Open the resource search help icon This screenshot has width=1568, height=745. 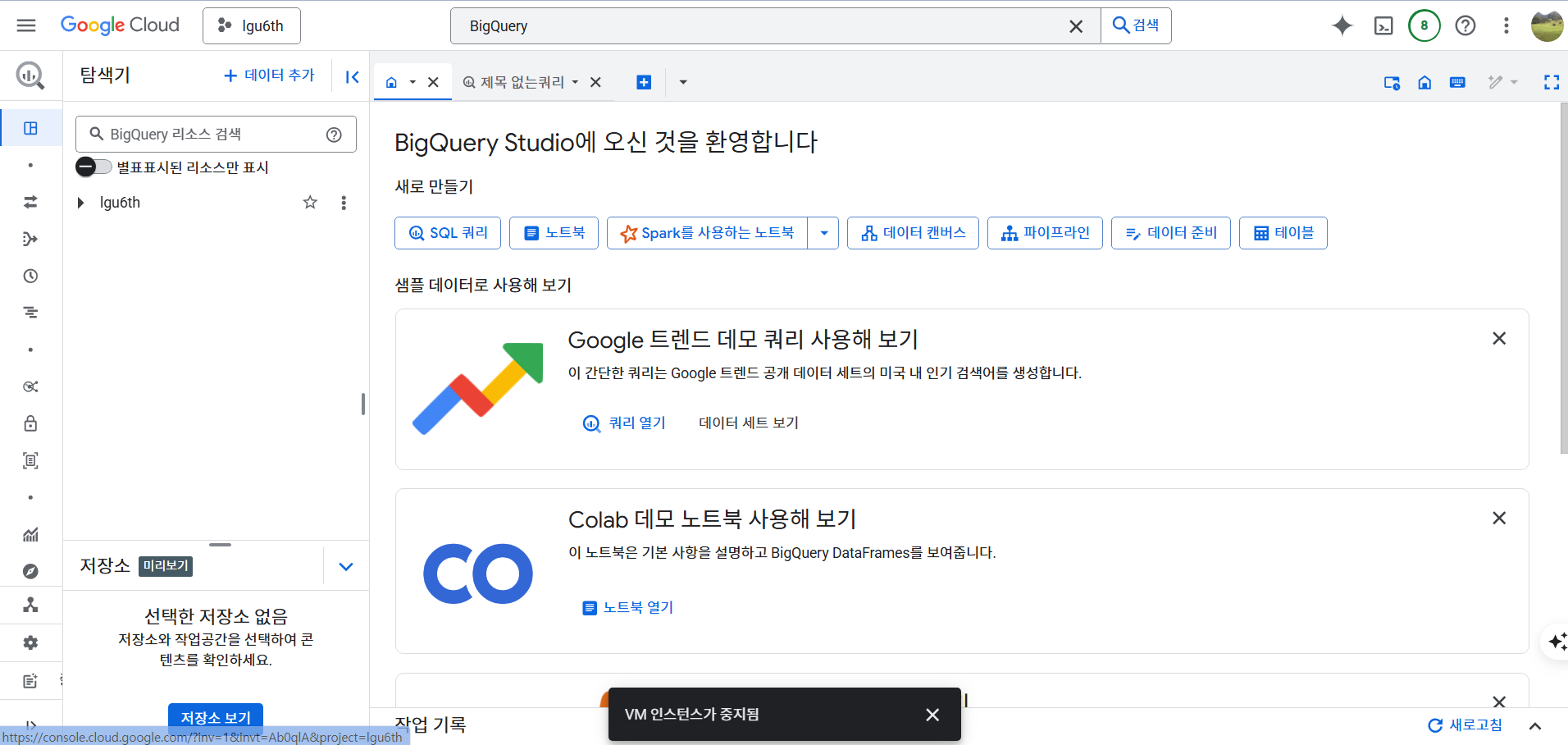pyautogui.click(x=334, y=135)
